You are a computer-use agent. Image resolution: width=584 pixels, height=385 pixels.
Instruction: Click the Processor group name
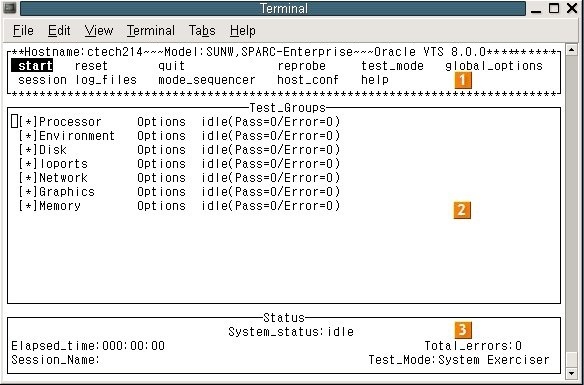[70, 122]
